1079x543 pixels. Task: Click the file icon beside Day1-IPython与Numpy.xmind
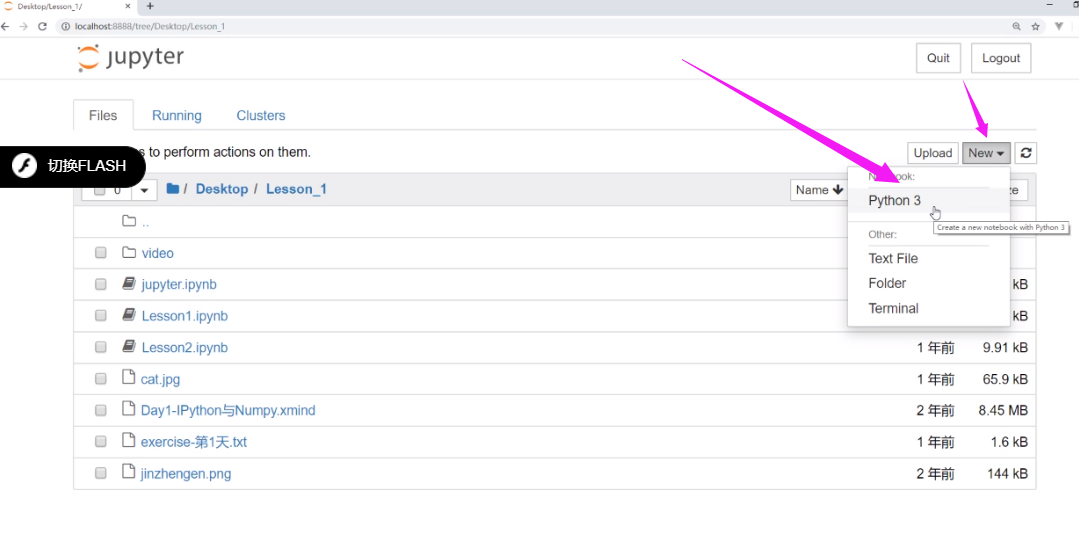pos(128,409)
